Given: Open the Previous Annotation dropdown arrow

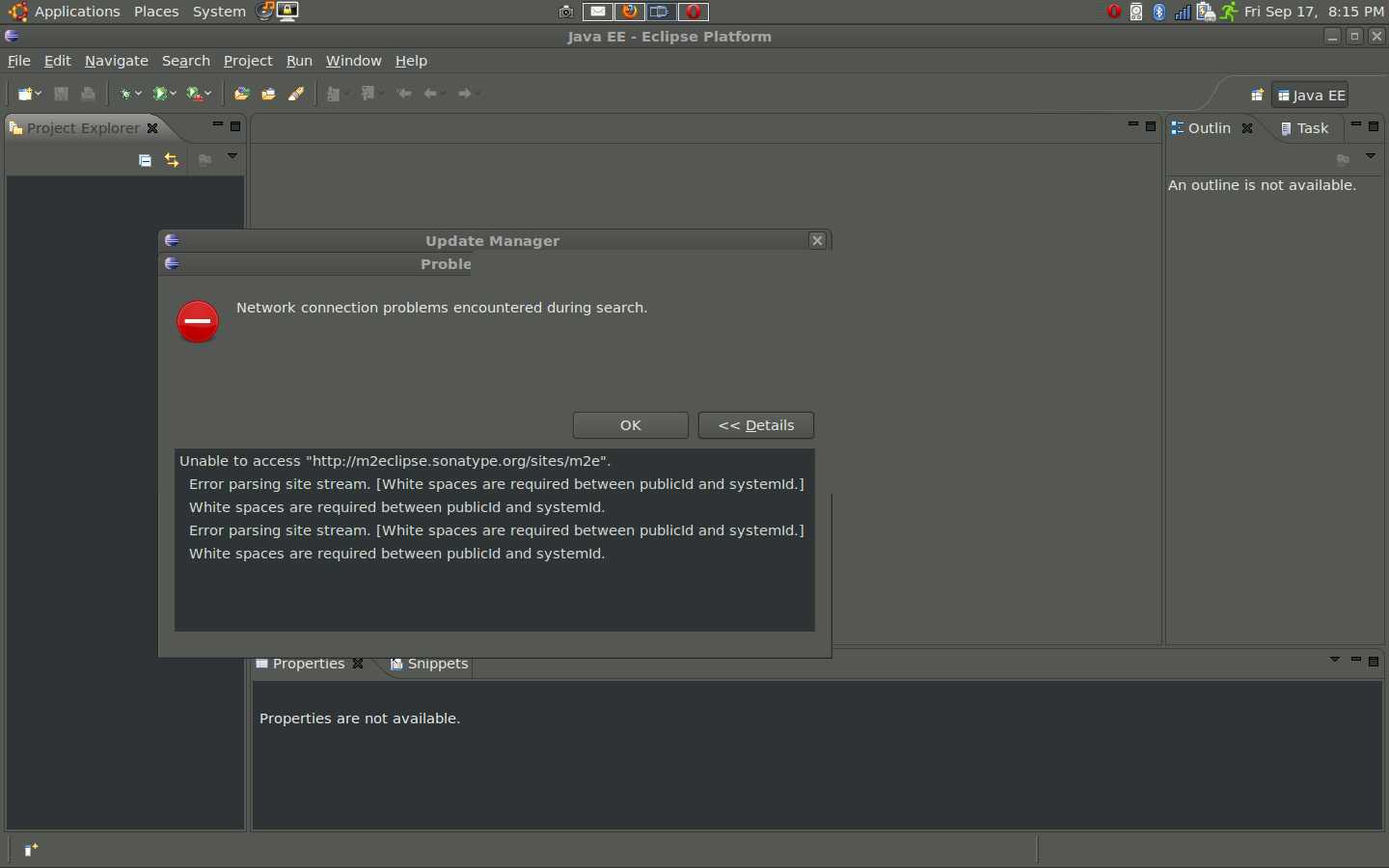Looking at the screenshot, I should point(381,94).
